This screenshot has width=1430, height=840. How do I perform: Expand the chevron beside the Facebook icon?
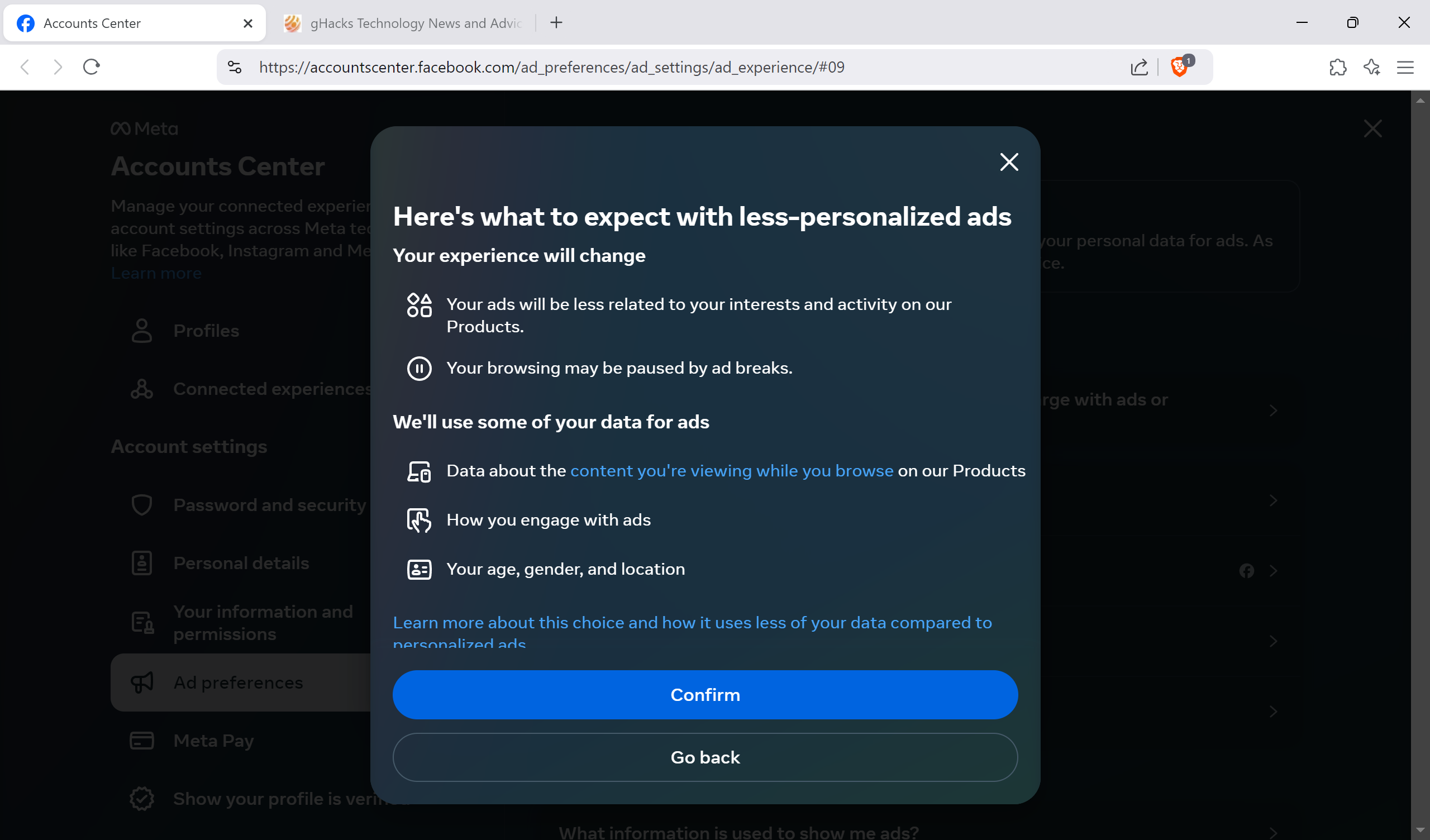click(1274, 571)
